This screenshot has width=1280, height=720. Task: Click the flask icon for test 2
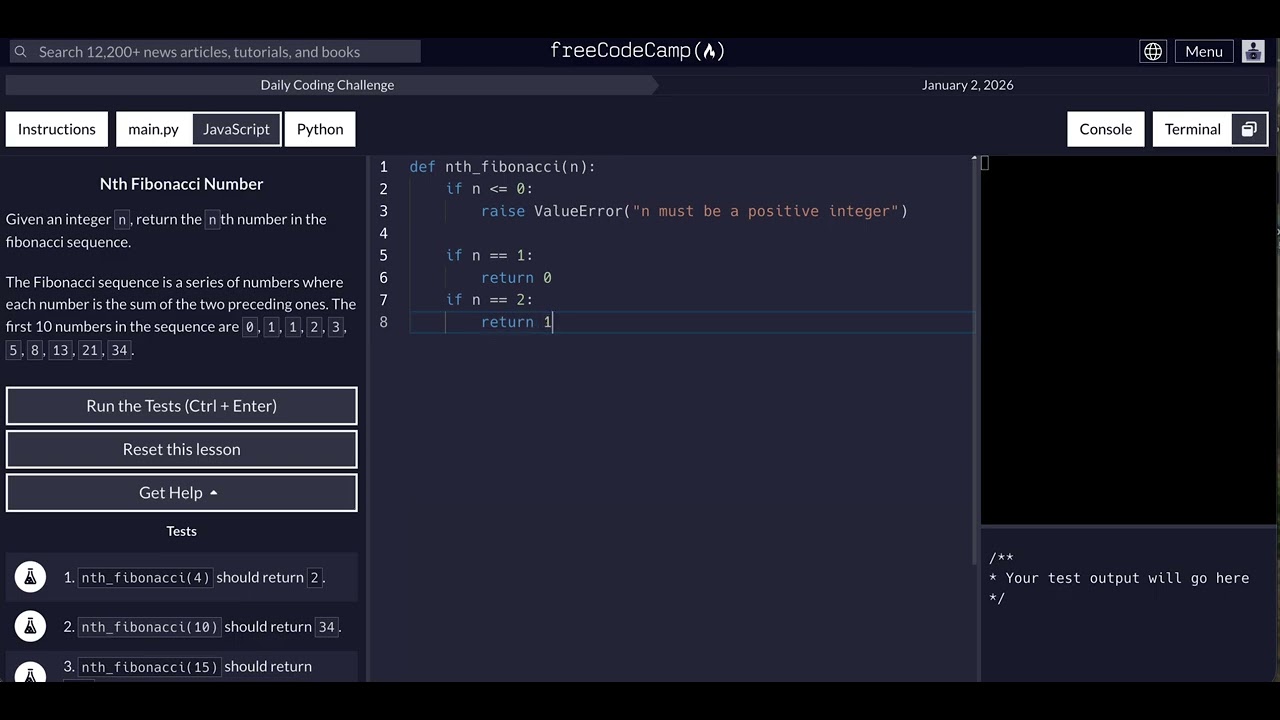tap(30, 626)
